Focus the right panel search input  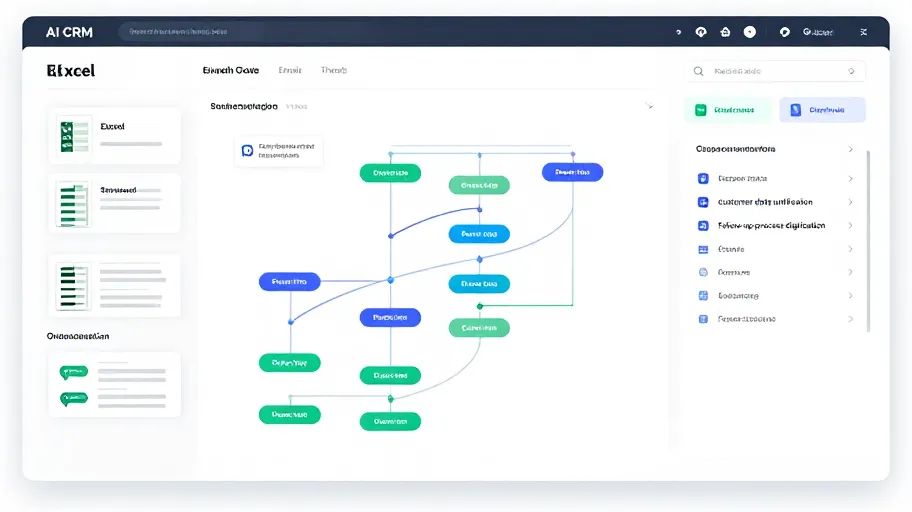click(x=775, y=71)
